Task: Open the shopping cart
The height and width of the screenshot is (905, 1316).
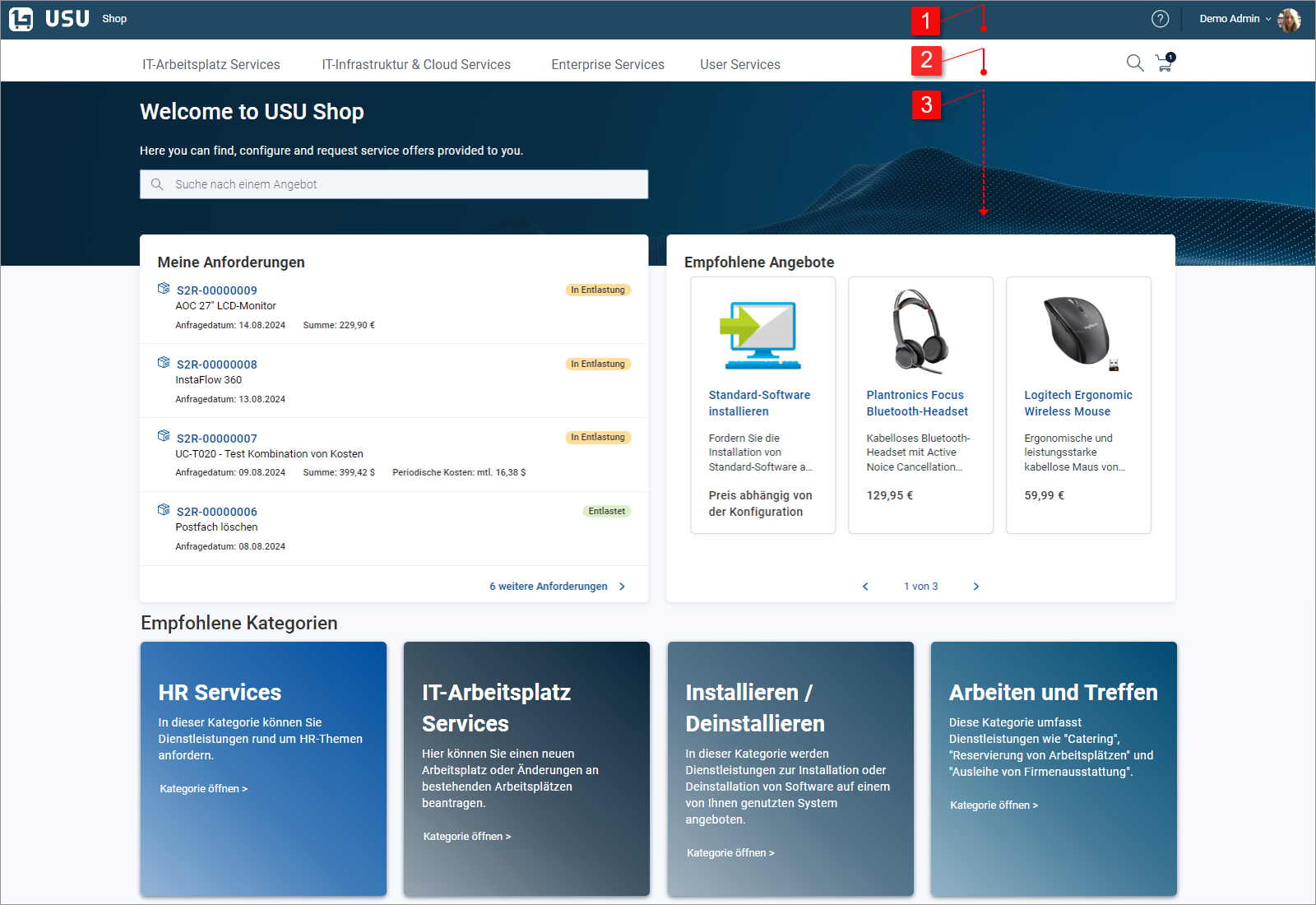Action: (x=1165, y=63)
